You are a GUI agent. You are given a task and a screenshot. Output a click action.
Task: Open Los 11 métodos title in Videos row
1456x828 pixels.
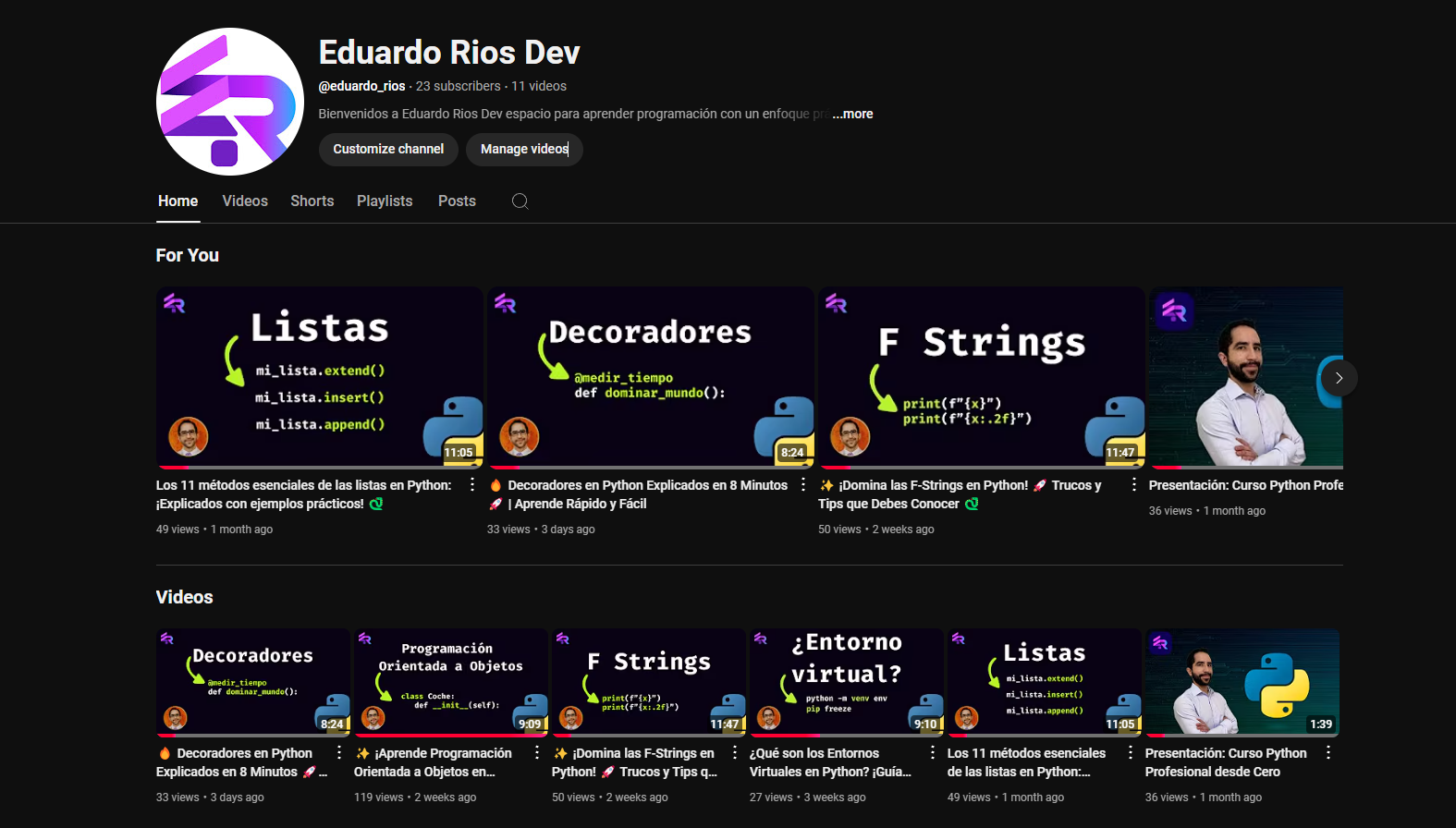pos(1026,762)
